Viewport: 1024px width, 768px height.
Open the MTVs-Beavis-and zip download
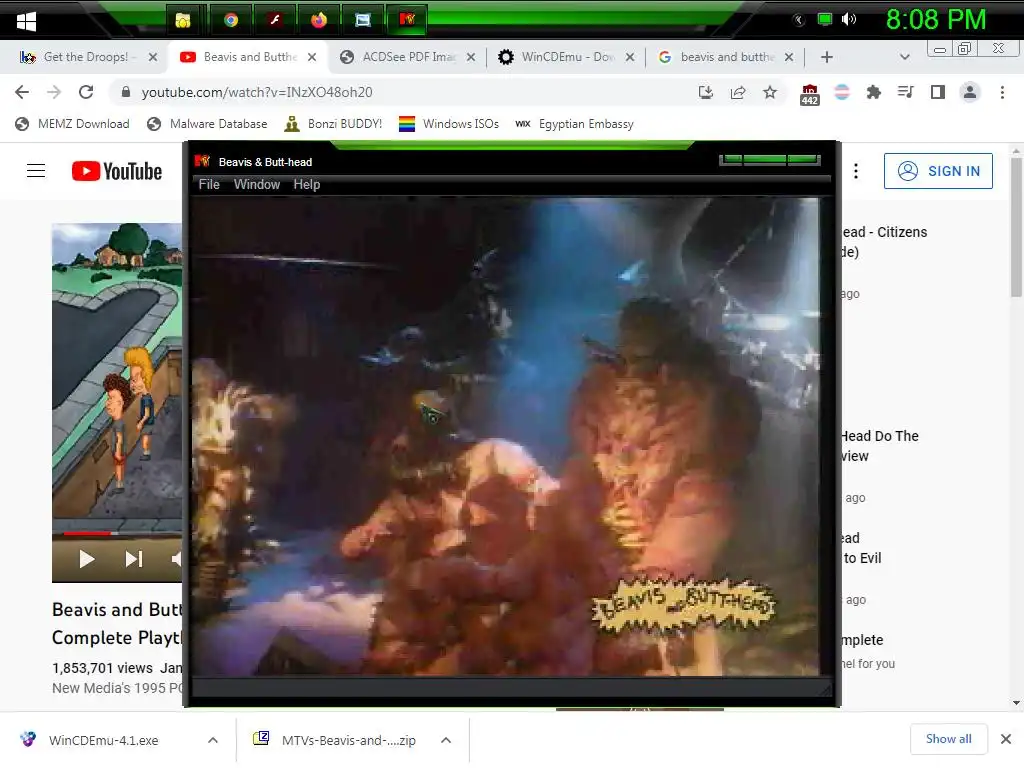tap(348, 740)
